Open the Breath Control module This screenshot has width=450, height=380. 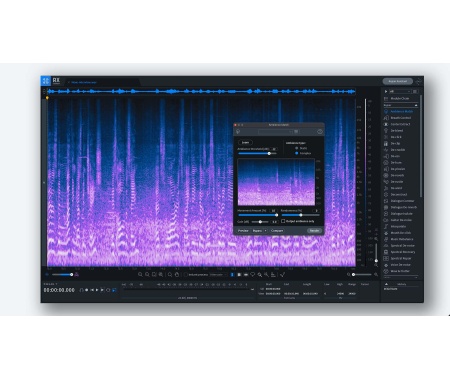pos(400,118)
